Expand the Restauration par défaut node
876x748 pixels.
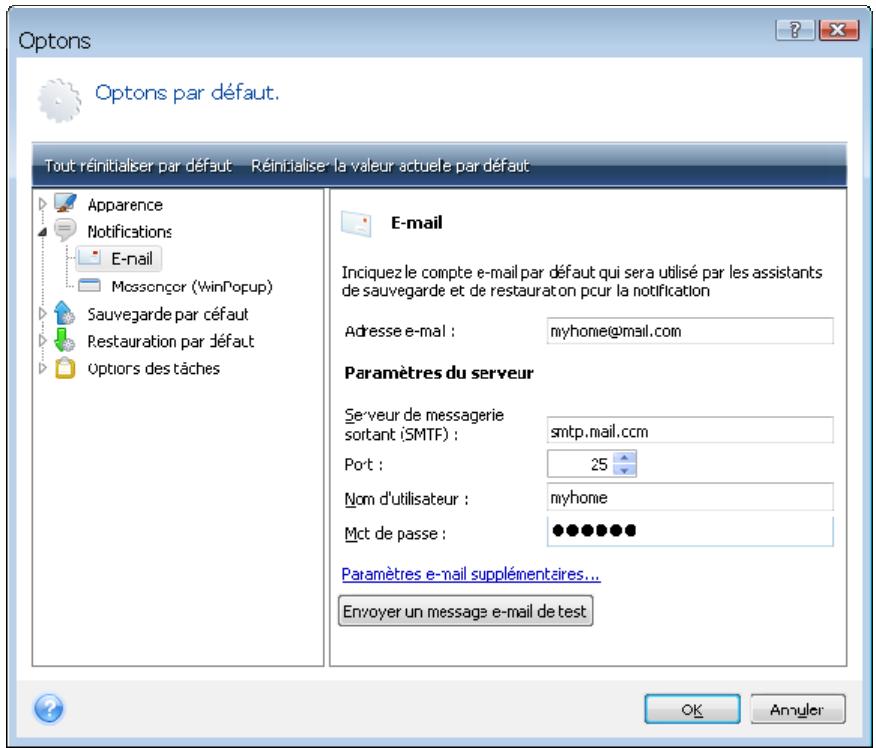pyautogui.click(x=42, y=340)
